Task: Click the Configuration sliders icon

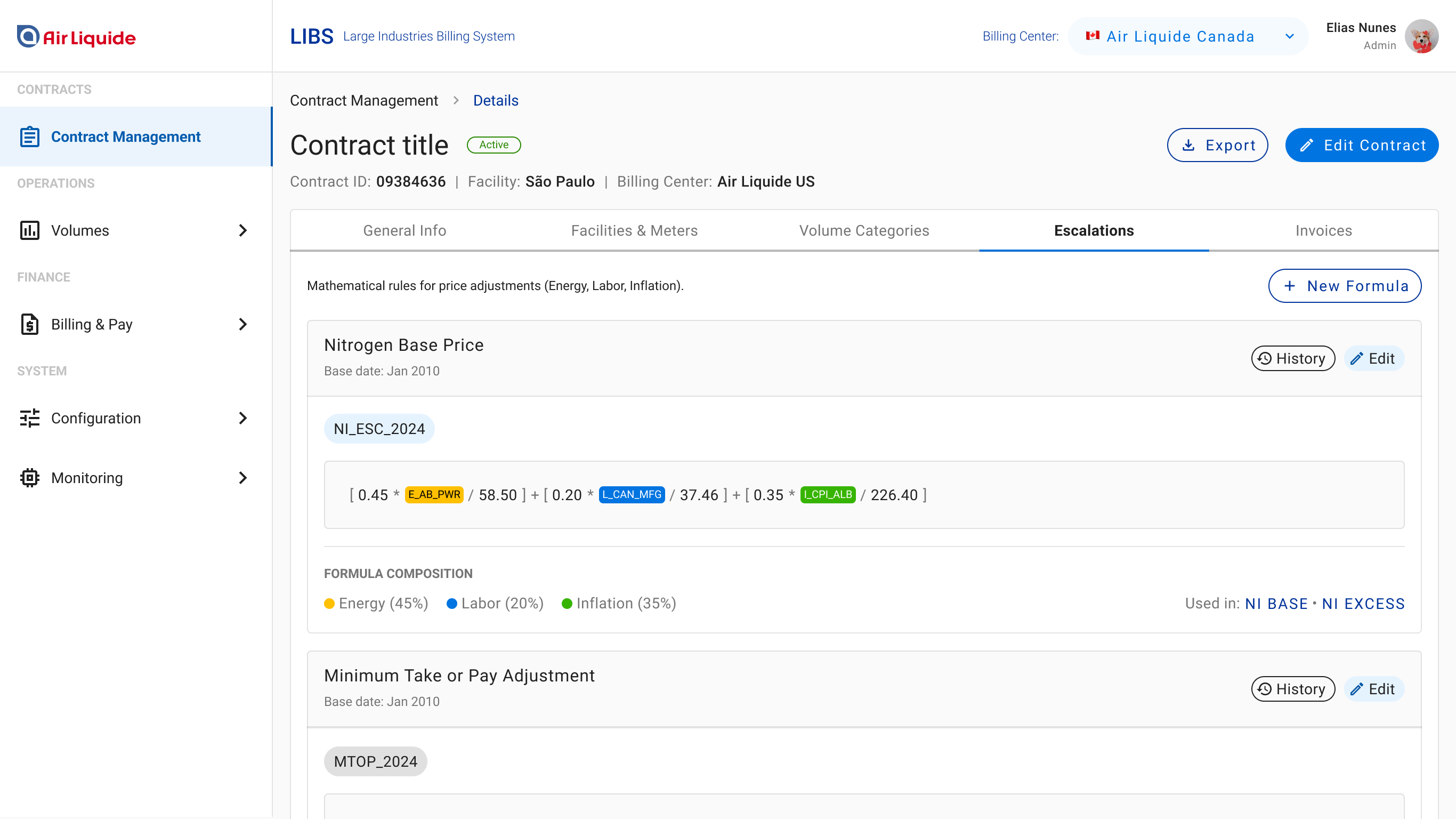Action: (29, 418)
